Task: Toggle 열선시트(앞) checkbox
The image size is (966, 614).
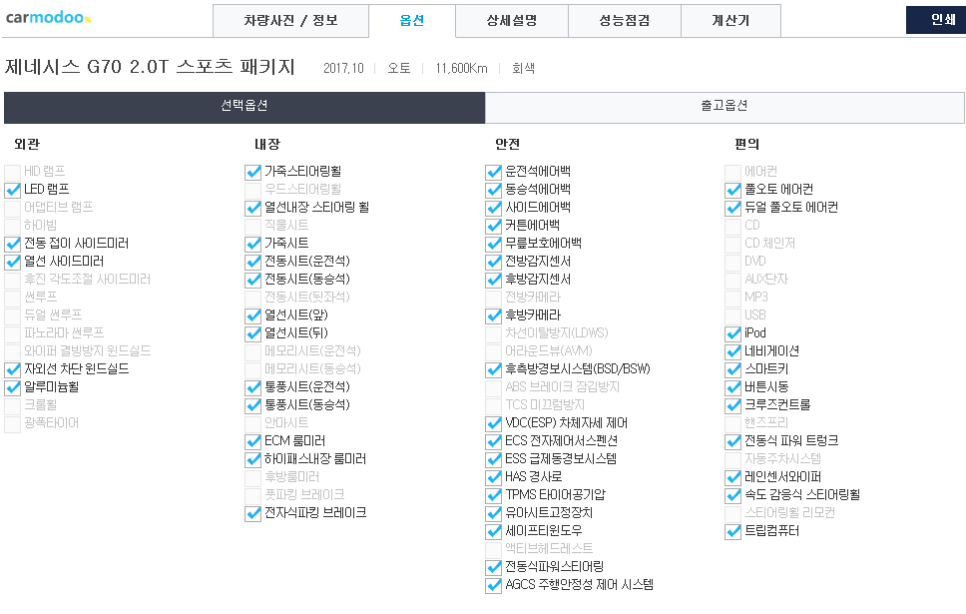Action: click(x=253, y=316)
